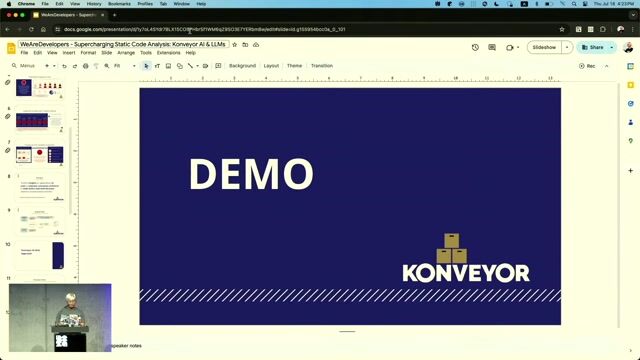Screen dimensions: 640x360
Task: Open the Insert menu
Action: 69,53
